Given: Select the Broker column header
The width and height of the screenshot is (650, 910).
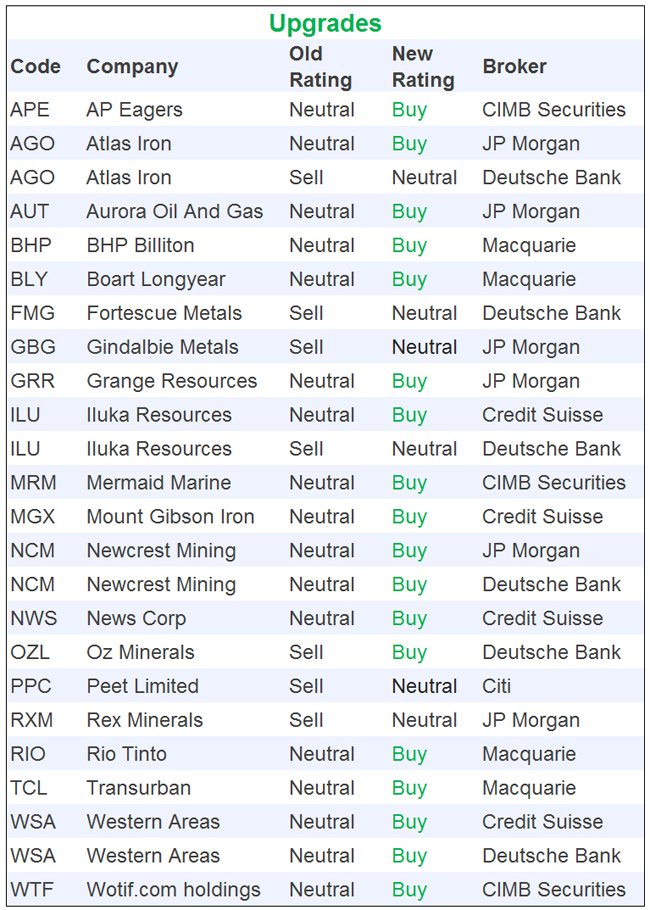Looking at the screenshot, I should pos(514,67).
